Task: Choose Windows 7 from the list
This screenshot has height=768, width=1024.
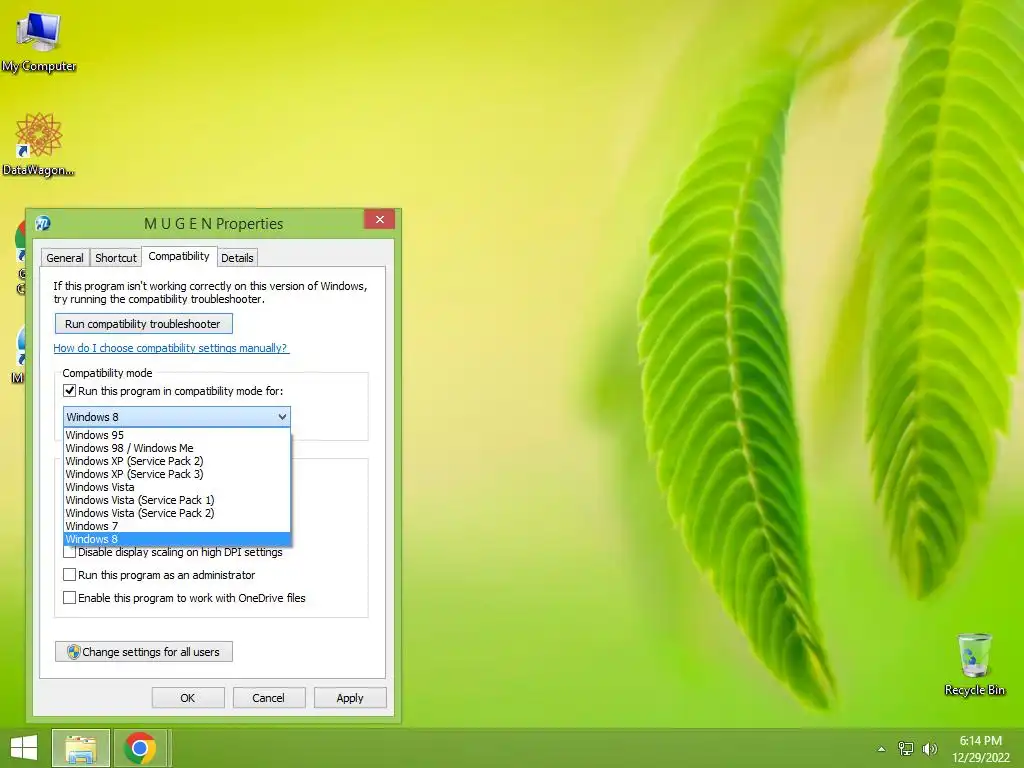Action: 177,526
